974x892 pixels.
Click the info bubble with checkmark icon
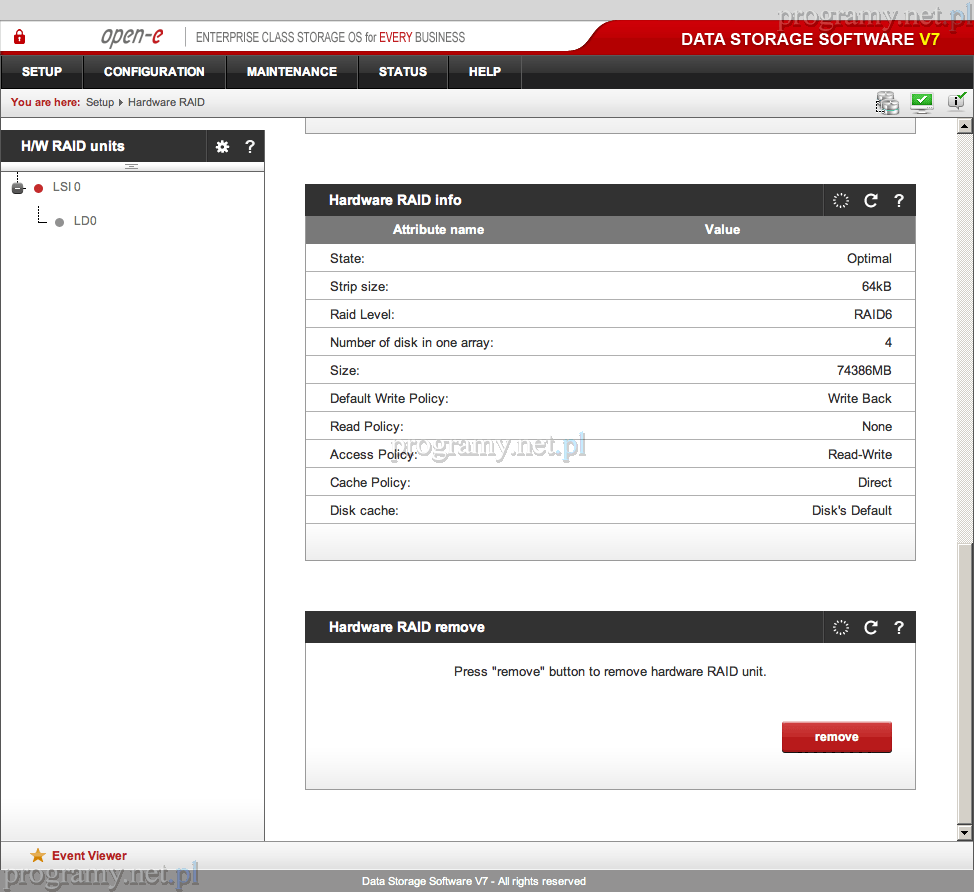coord(956,101)
